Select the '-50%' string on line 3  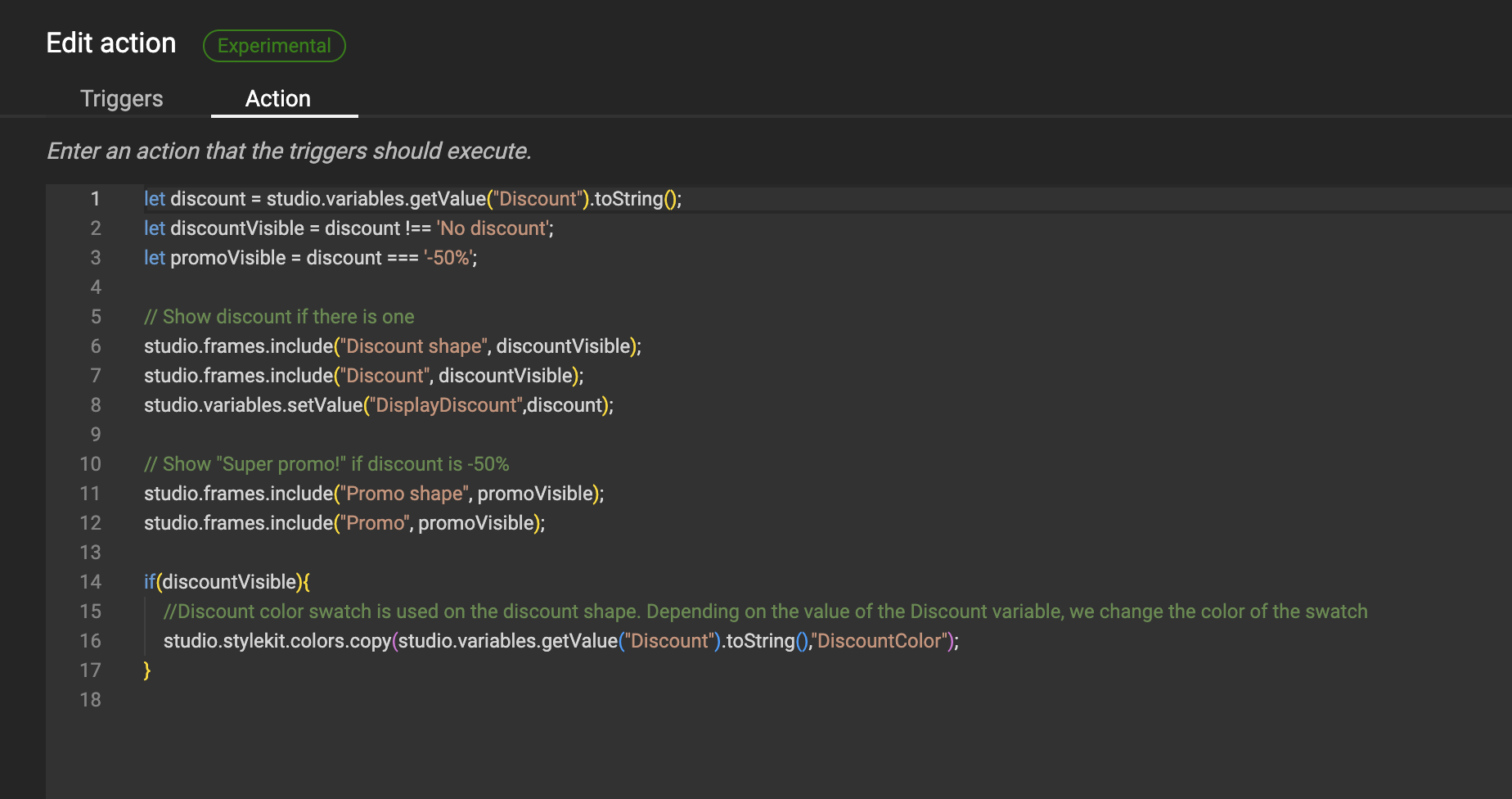[x=447, y=257]
